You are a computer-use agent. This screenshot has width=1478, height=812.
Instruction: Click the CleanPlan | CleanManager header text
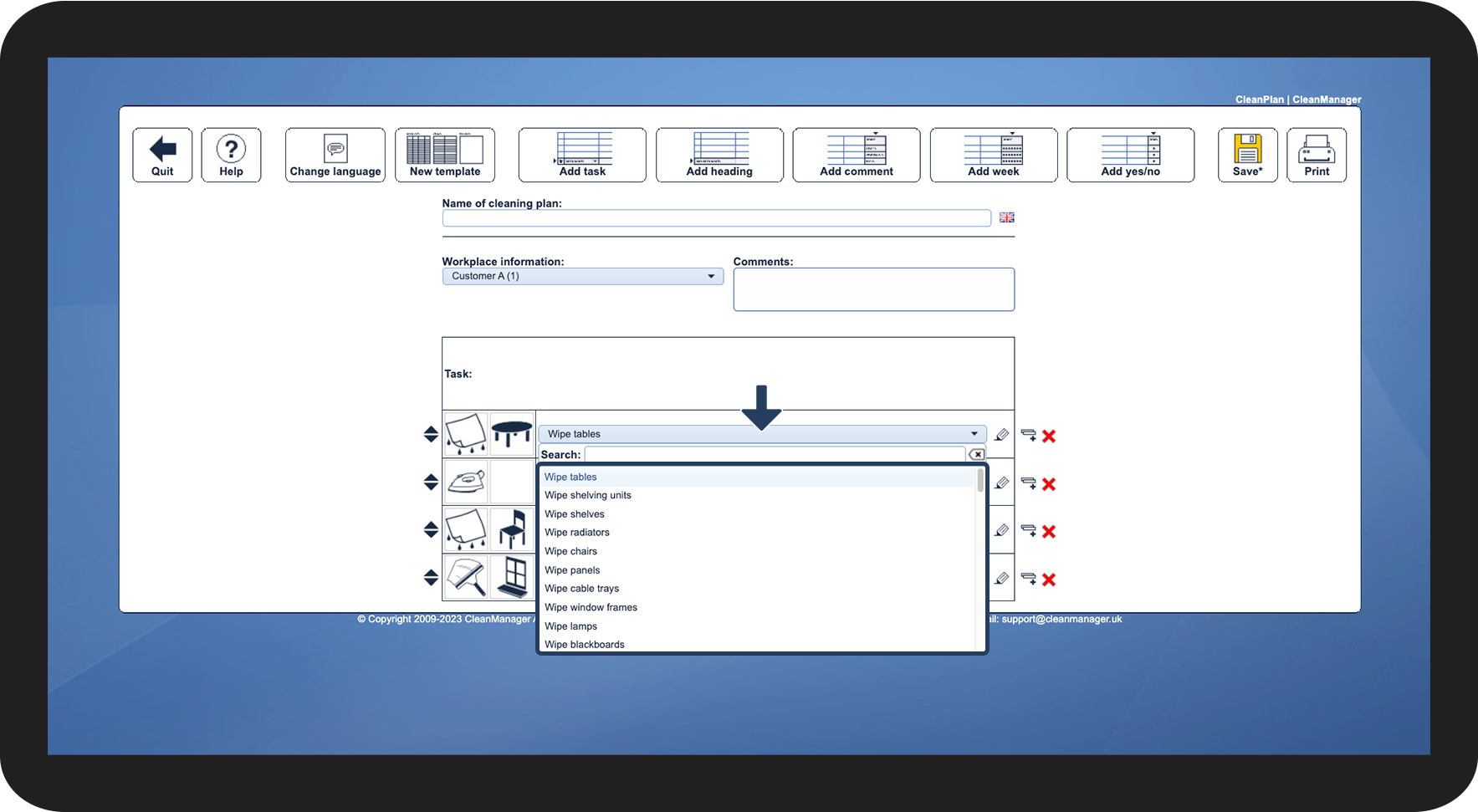click(1298, 100)
